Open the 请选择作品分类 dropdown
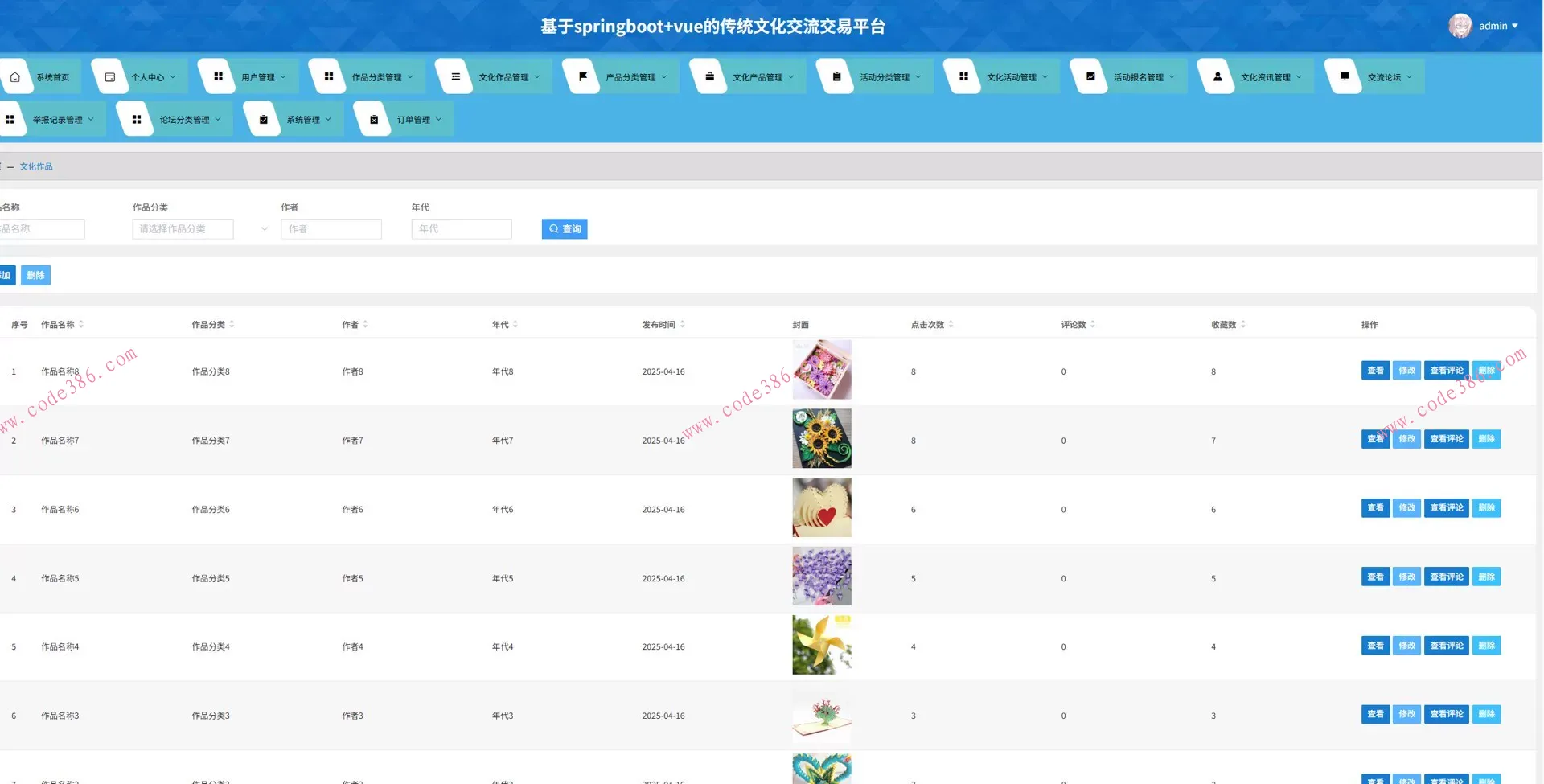This screenshot has width=1544, height=784. [183, 228]
